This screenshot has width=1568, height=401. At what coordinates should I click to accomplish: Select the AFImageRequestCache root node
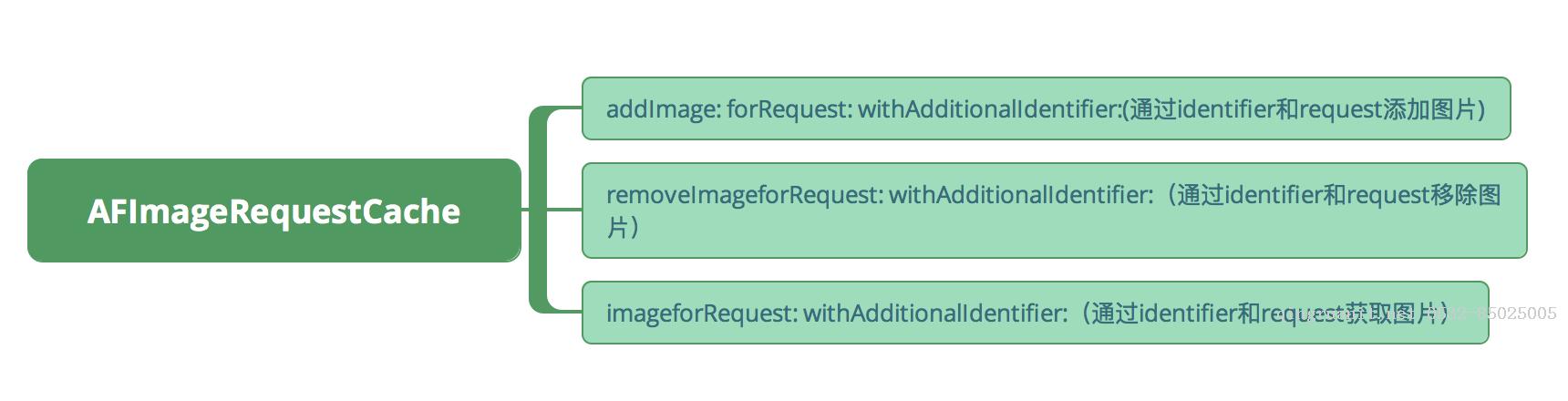click(x=274, y=211)
